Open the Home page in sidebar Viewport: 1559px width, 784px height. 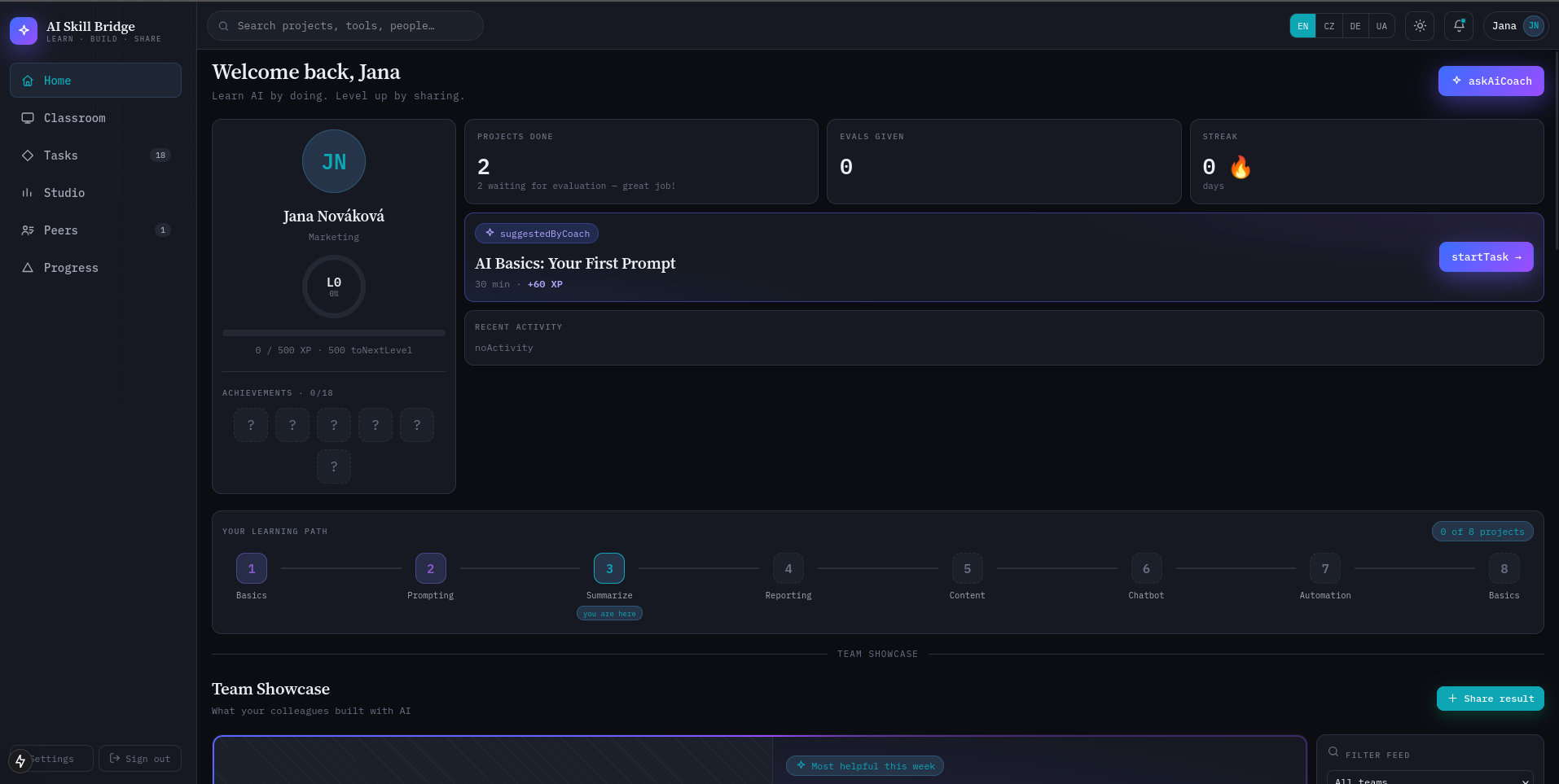tap(95, 81)
